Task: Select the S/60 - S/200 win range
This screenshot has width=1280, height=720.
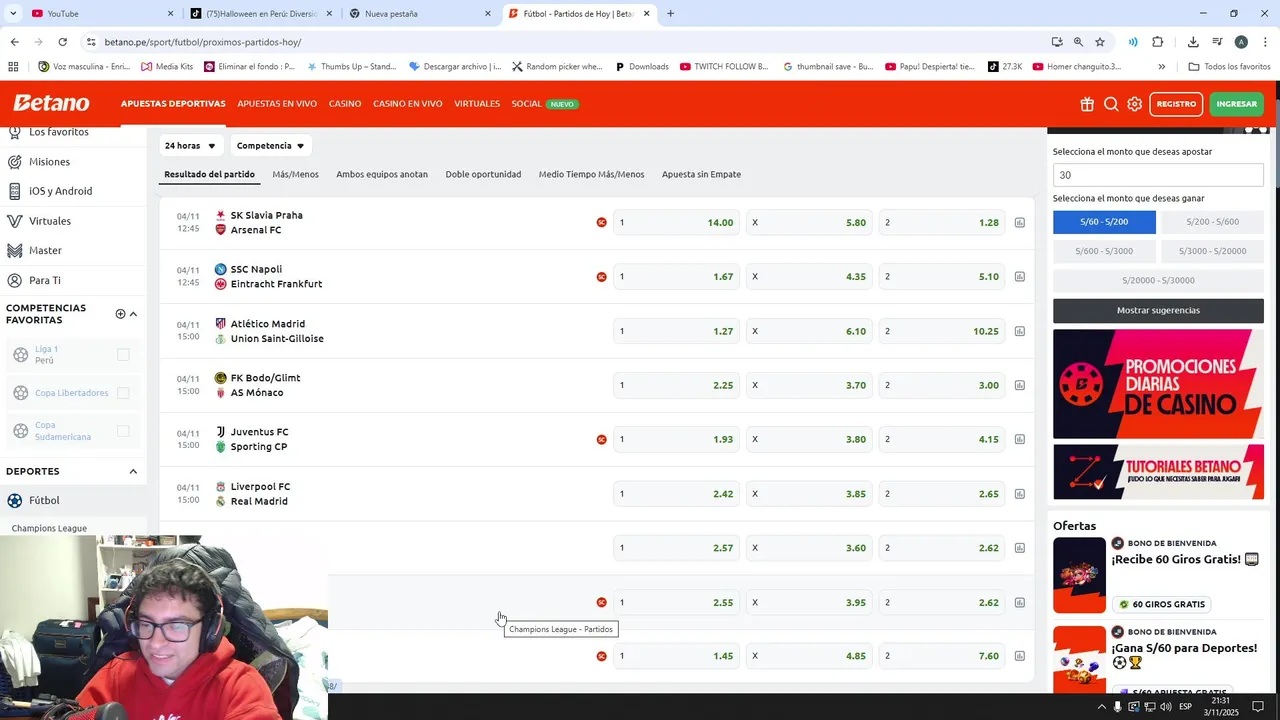Action: coord(1104,222)
